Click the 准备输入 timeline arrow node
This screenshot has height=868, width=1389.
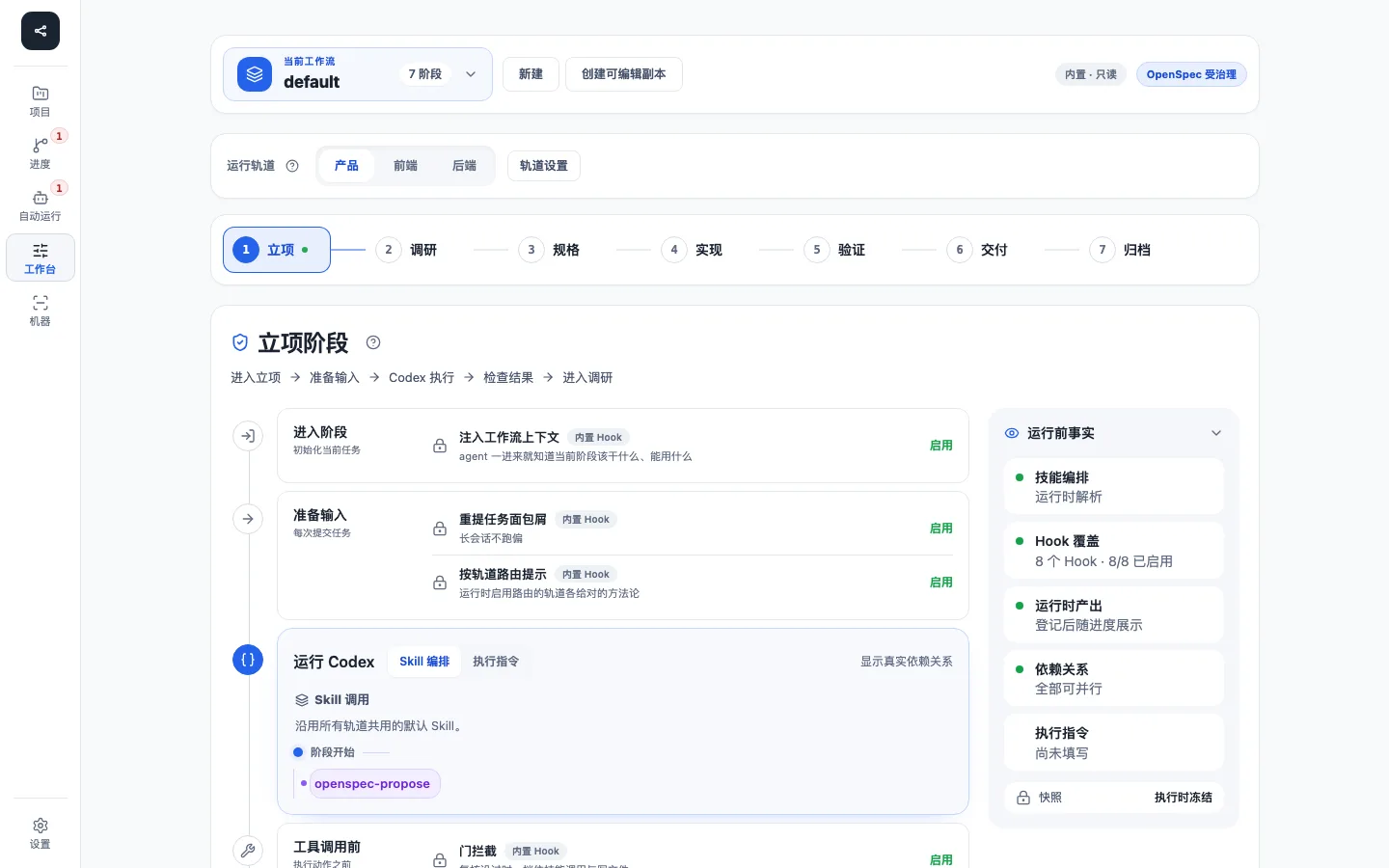click(248, 519)
